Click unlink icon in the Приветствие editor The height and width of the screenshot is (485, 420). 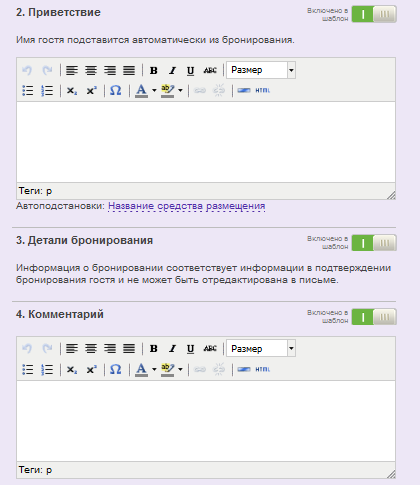coord(219,90)
